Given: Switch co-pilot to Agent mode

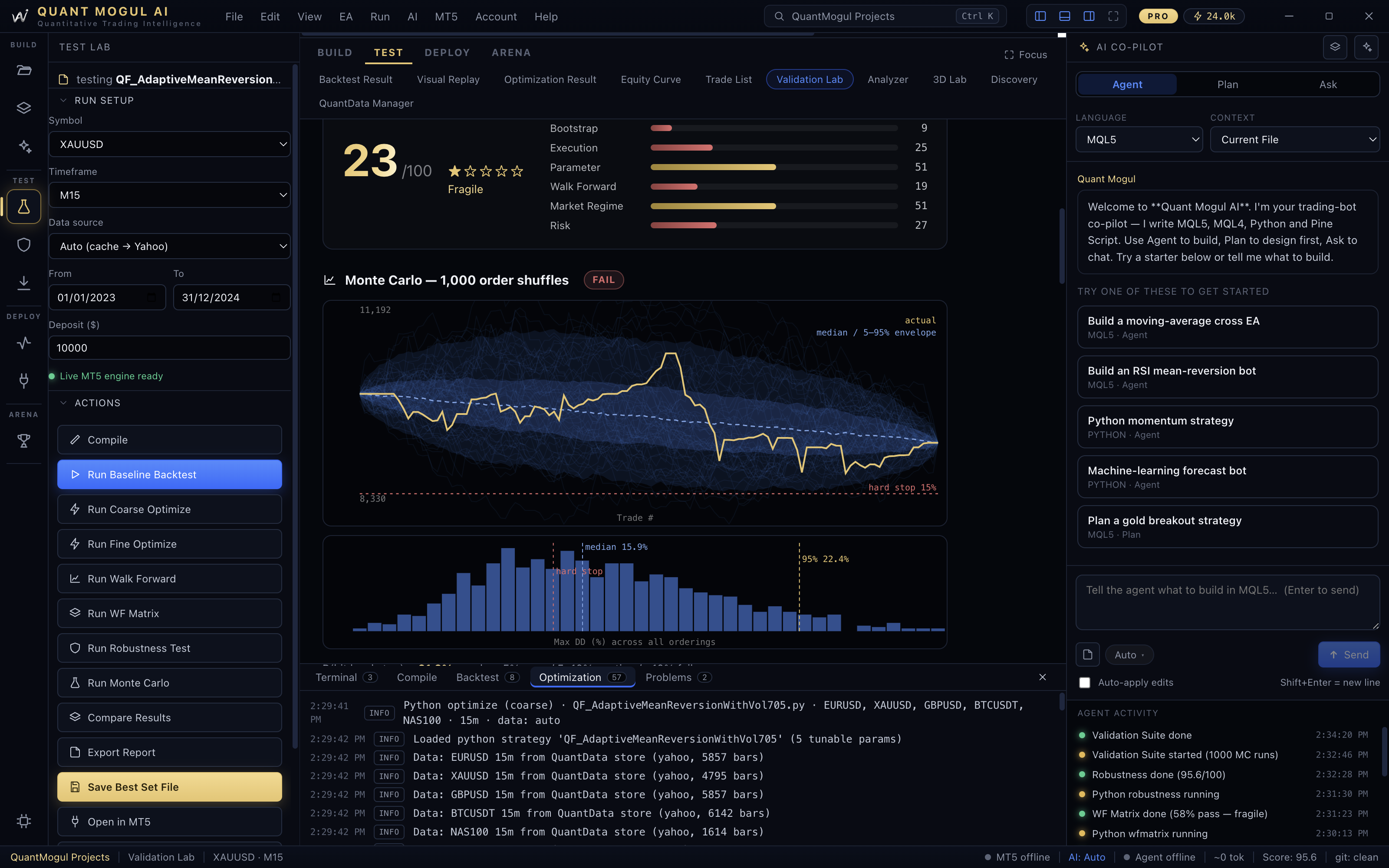Looking at the screenshot, I should [1127, 84].
